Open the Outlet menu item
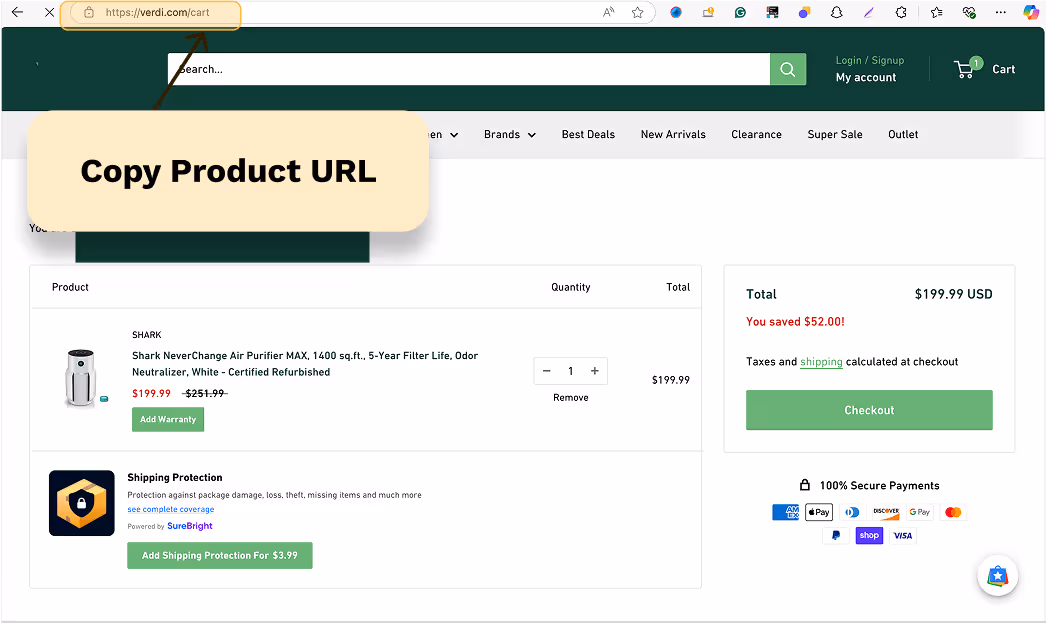1046x623 pixels. pos(903,134)
